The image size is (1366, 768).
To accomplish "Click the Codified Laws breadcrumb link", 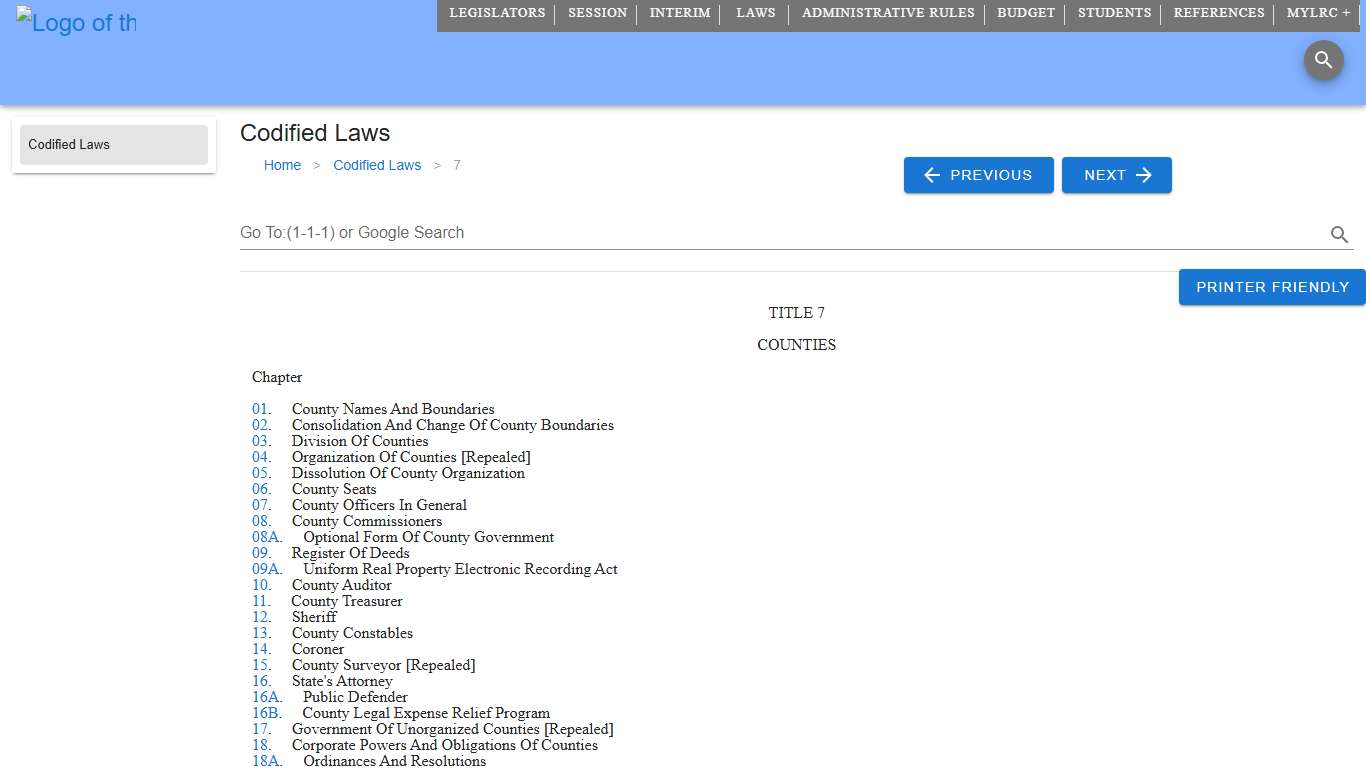I will point(377,165).
